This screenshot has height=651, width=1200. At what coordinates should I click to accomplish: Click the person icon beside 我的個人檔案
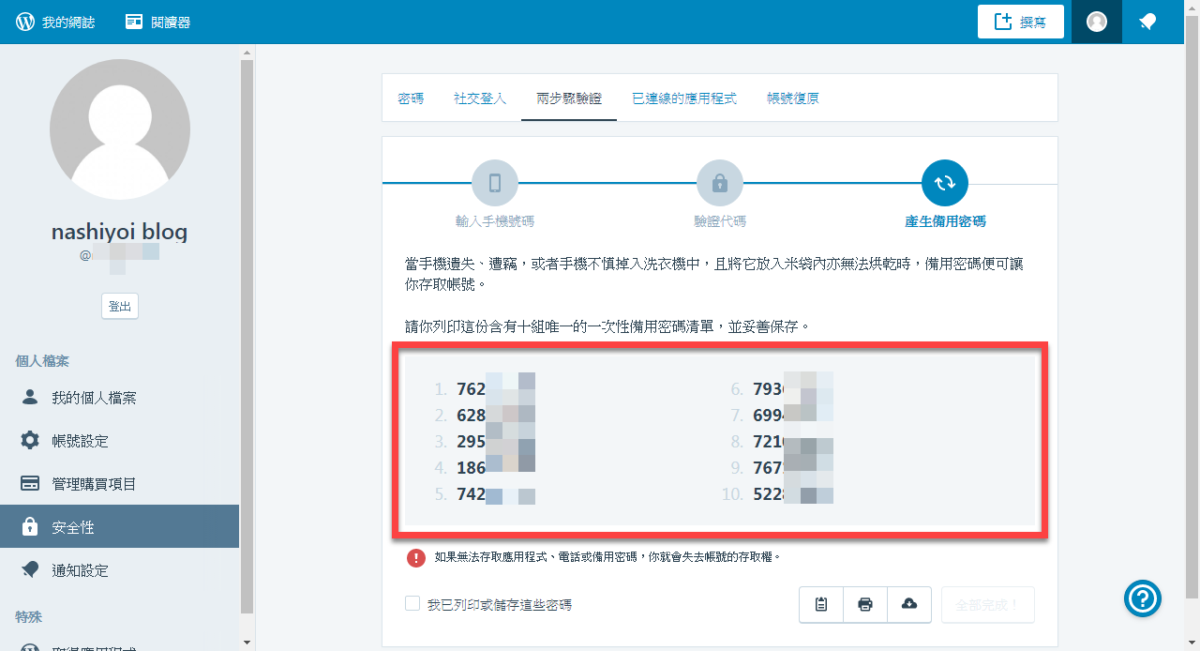pos(30,397)
